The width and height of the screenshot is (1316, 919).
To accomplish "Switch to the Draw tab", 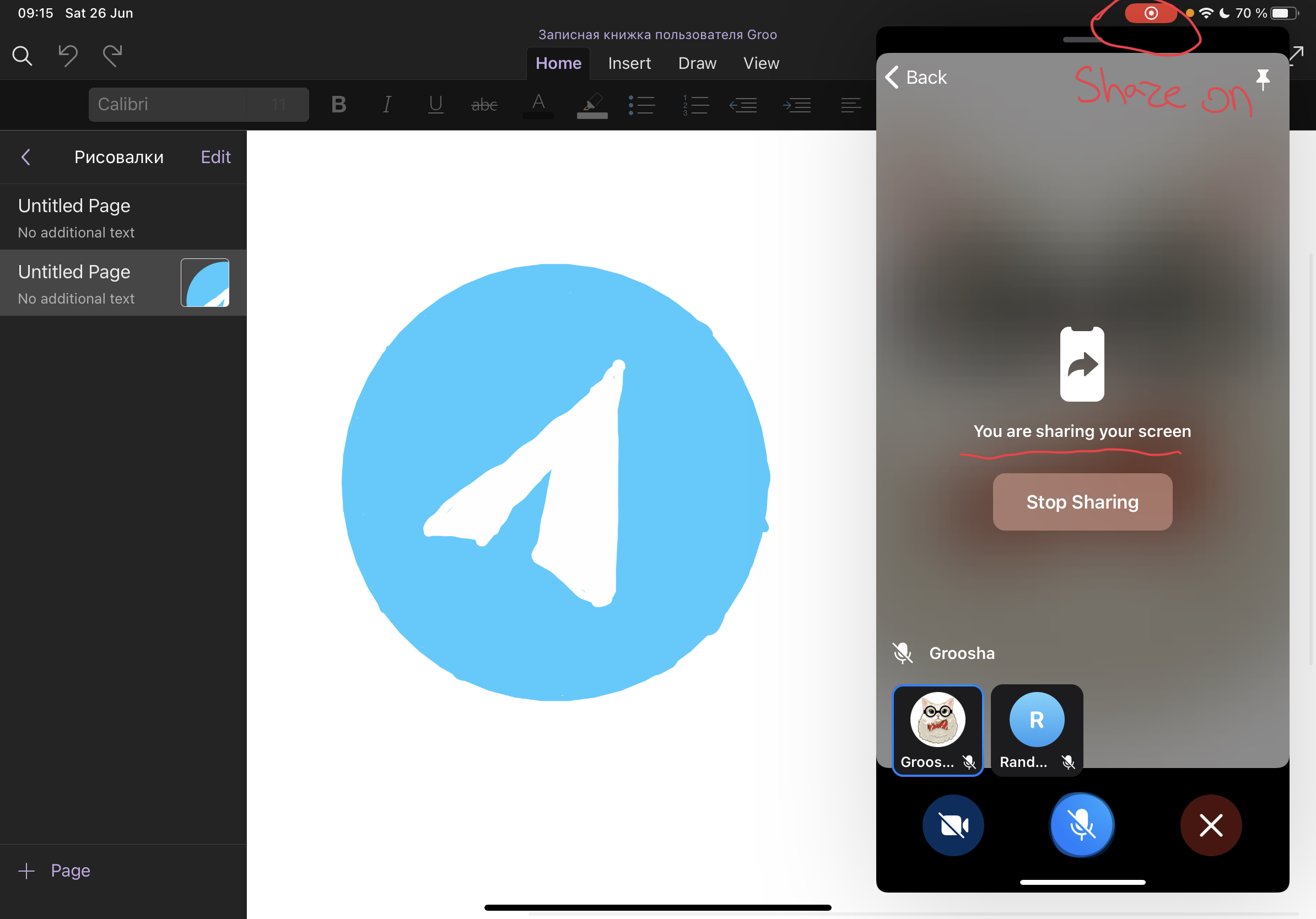I will 697,63.
